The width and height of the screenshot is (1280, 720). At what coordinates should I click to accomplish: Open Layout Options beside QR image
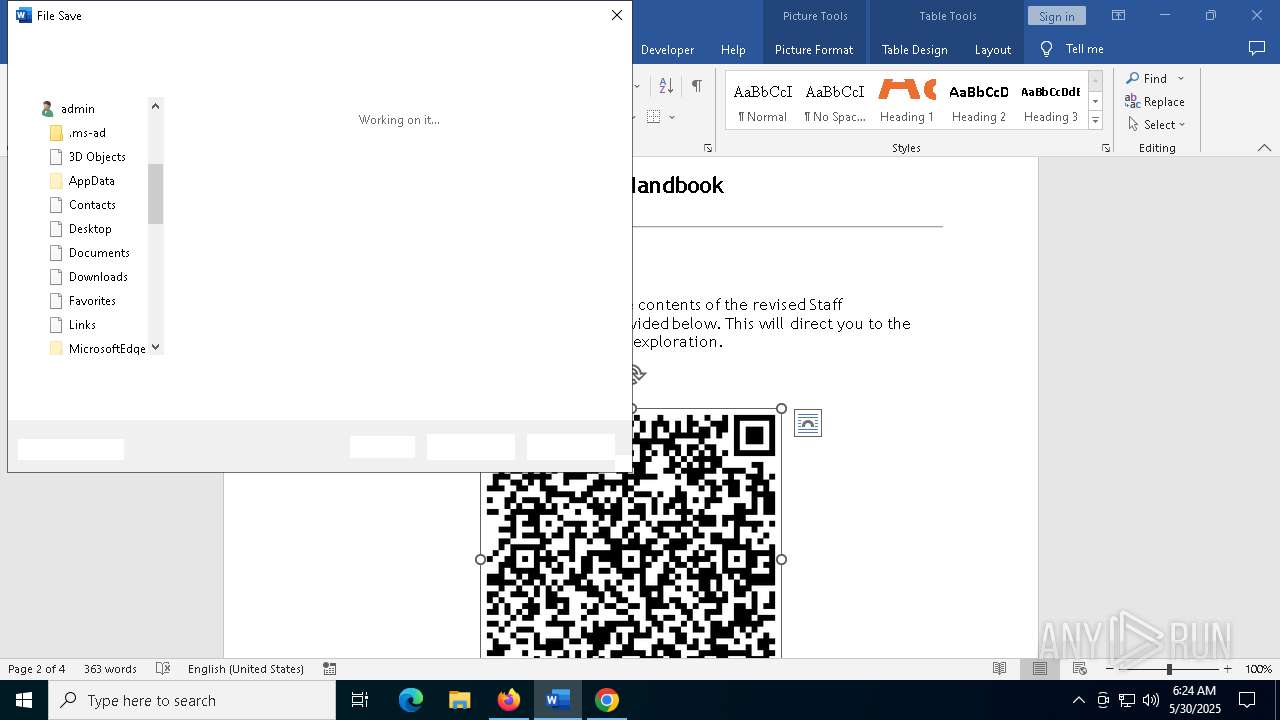[x=807, y=424]
